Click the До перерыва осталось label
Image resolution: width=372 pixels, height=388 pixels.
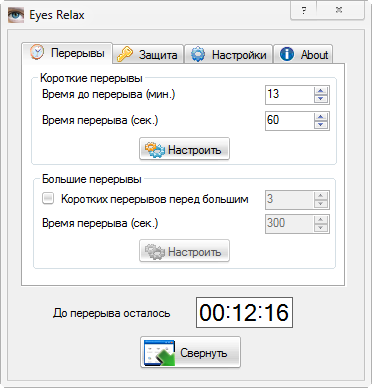point(111,313)
